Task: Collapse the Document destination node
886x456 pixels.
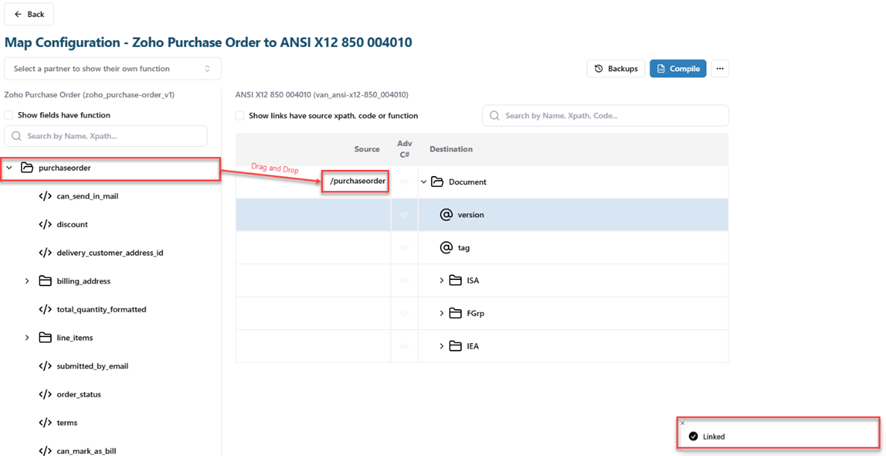Action: 424,182
